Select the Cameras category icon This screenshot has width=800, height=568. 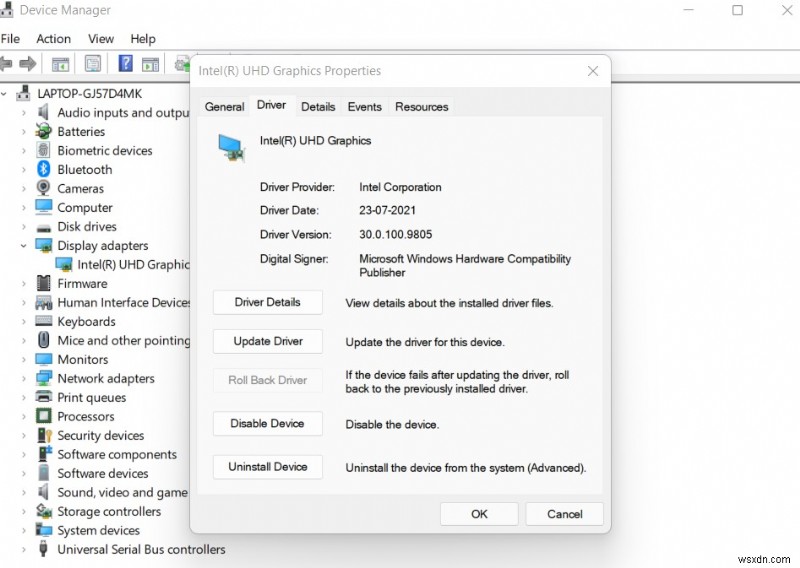click(43, 188)
